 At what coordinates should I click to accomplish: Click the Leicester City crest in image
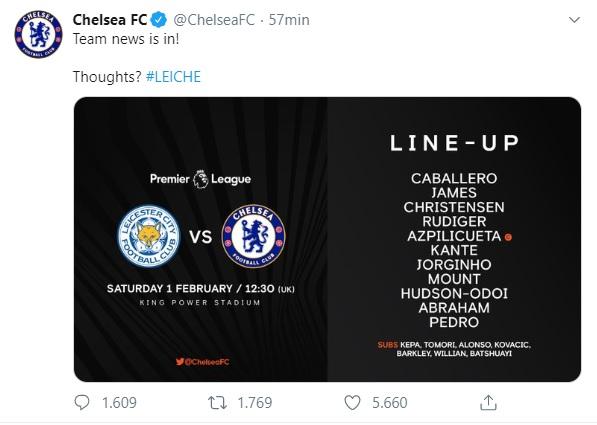(x=149, y=236)
